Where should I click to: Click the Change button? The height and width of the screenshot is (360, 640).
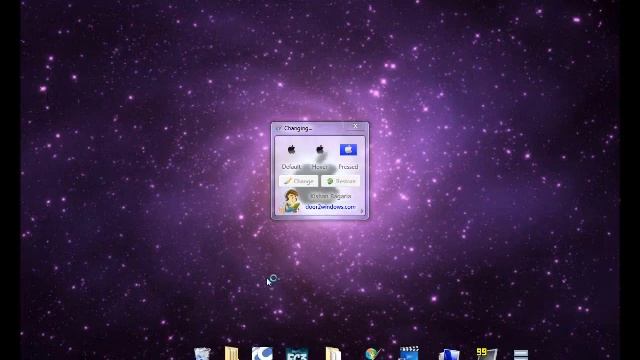(298, 181)
